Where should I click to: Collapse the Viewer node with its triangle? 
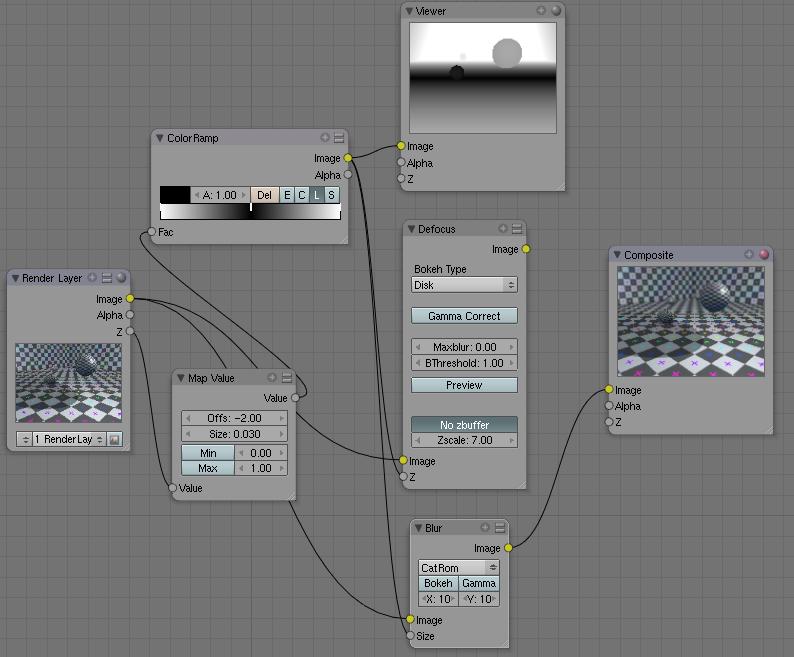tap(409, 11)
